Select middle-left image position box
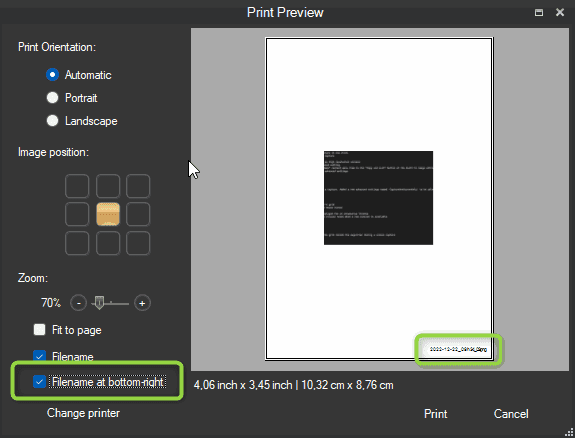Viewport: 575px width, 438px height. point(77,214)
